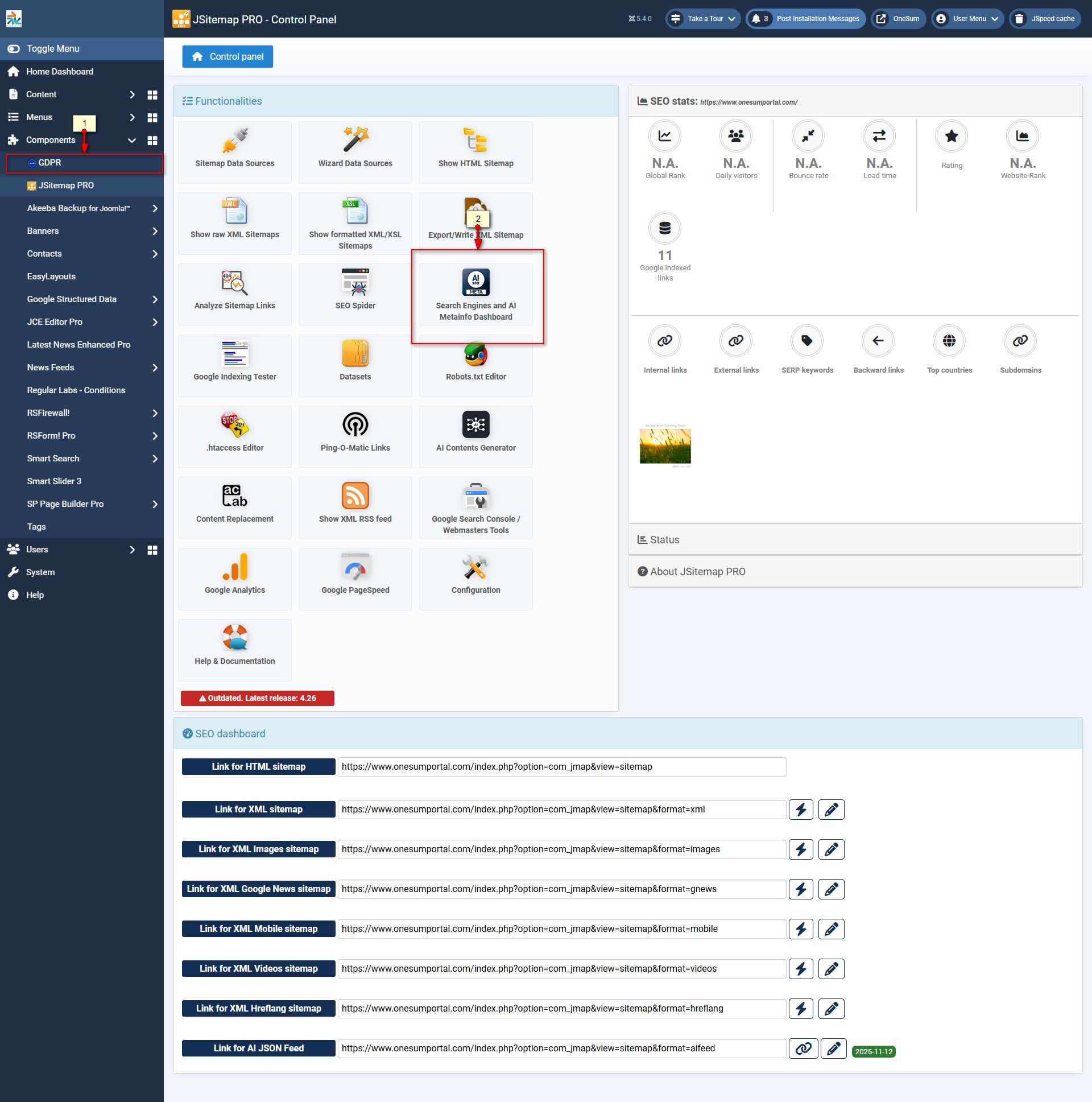This screenshot has width=1092, height=1102.
Task: Click the Control panel button
Action: pyautogui.click(x=227, y=56)
